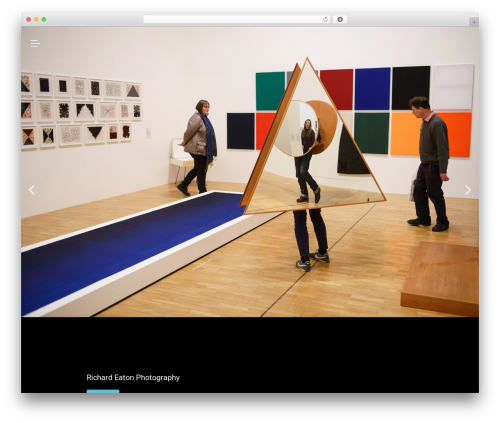Open a new browser tab

click(474, 22)
